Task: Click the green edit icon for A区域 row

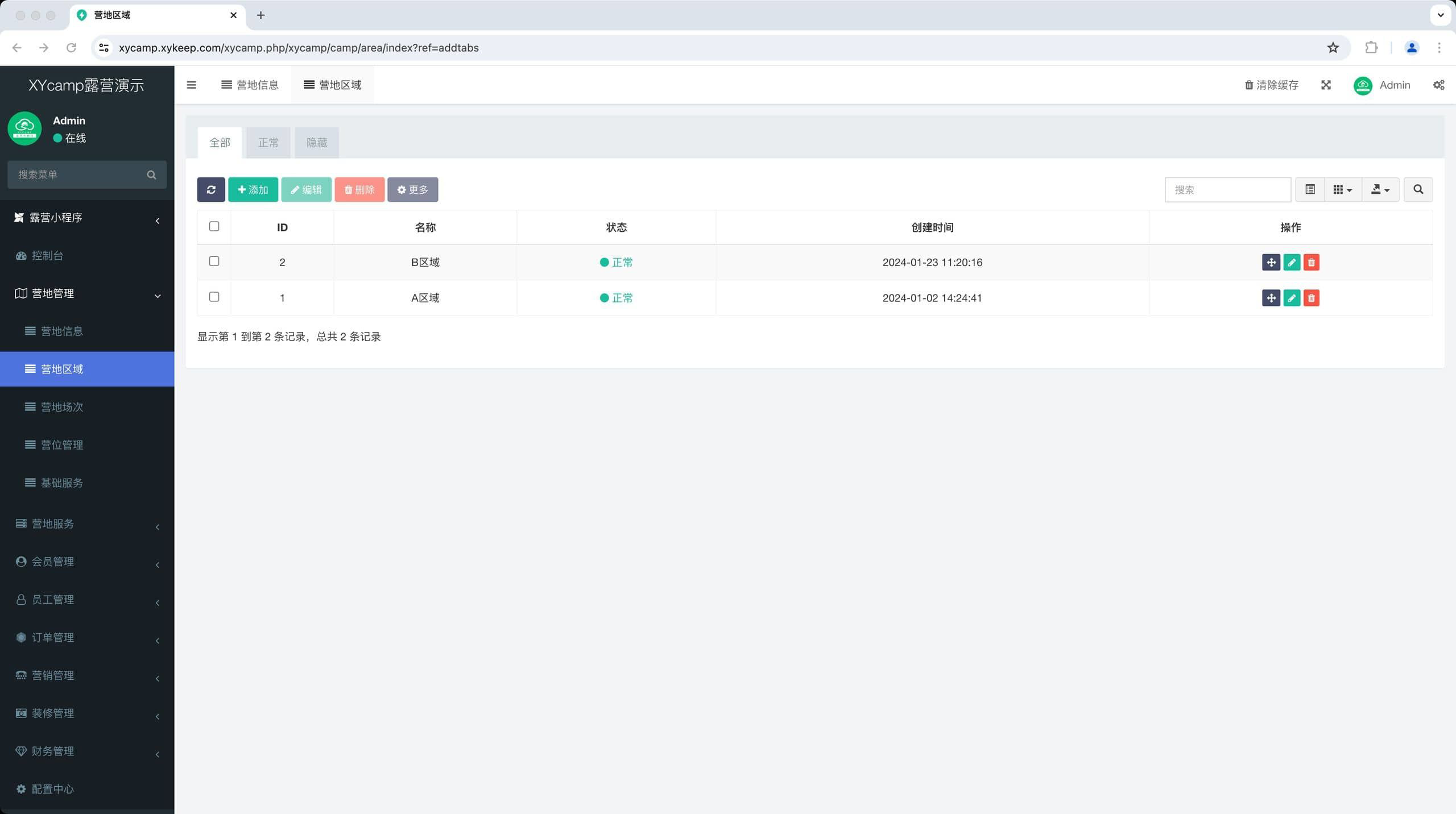Action: point(1291,298)
